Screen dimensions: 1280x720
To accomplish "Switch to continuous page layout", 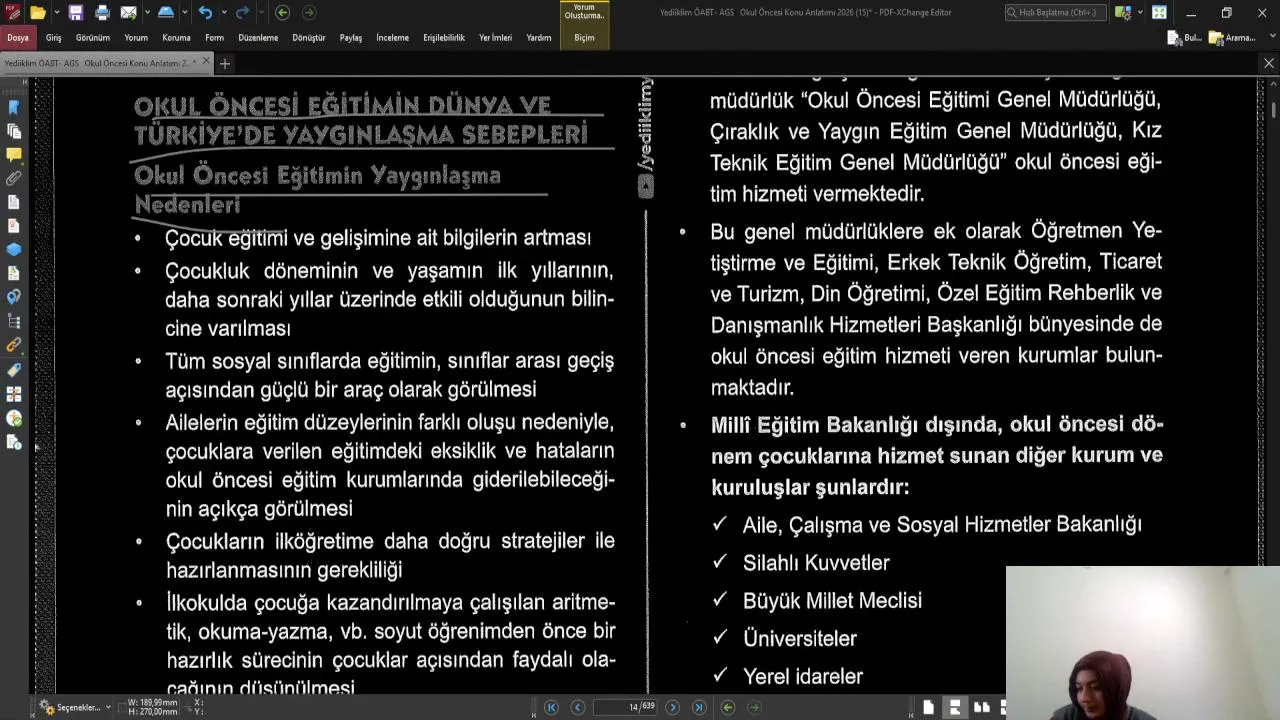I will click(955, 707).
